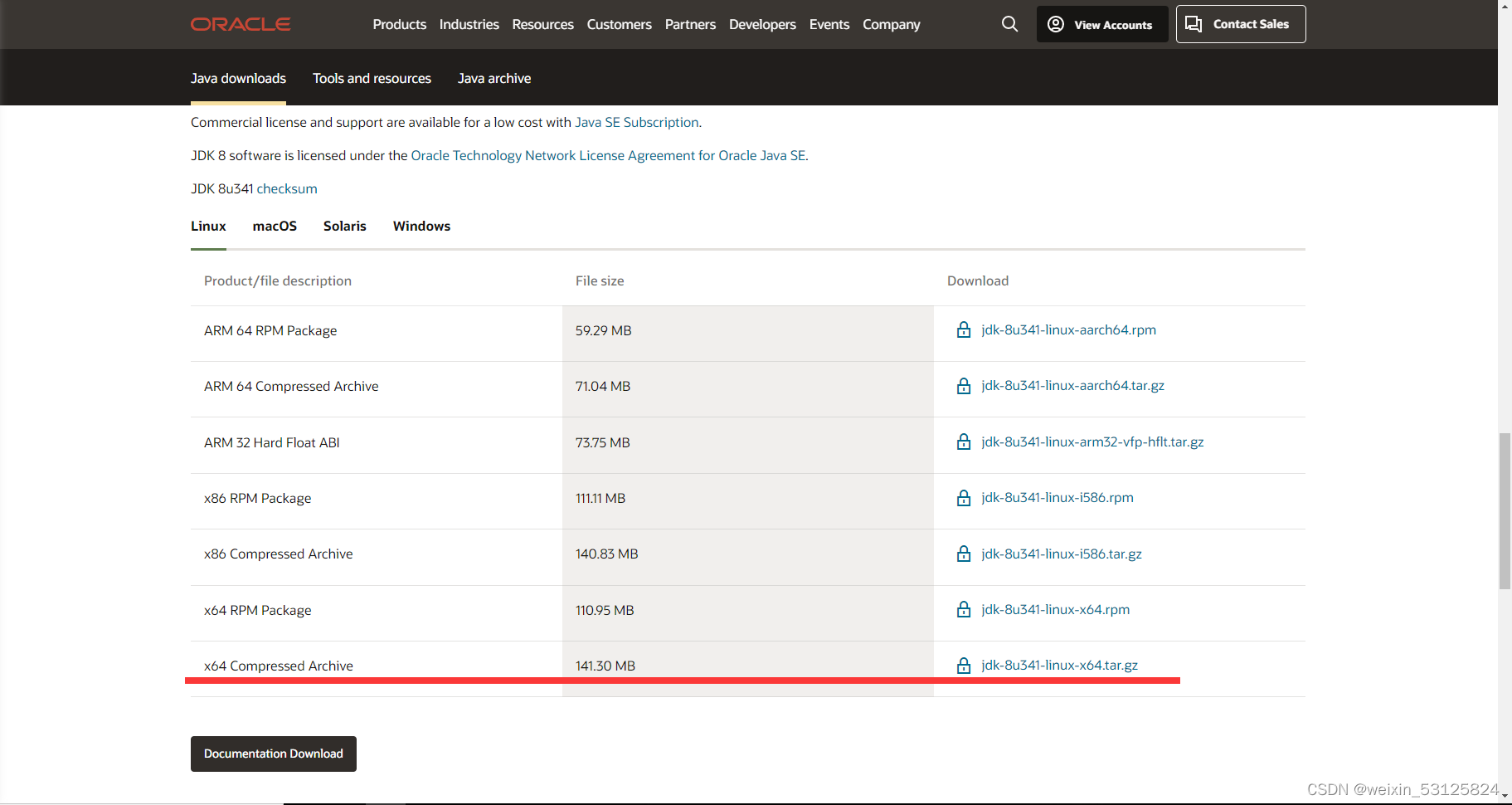This screenshot has width=1512, height=805.
Task: Switch to the Linux OS tab
Action: click(x=208, y=226)
